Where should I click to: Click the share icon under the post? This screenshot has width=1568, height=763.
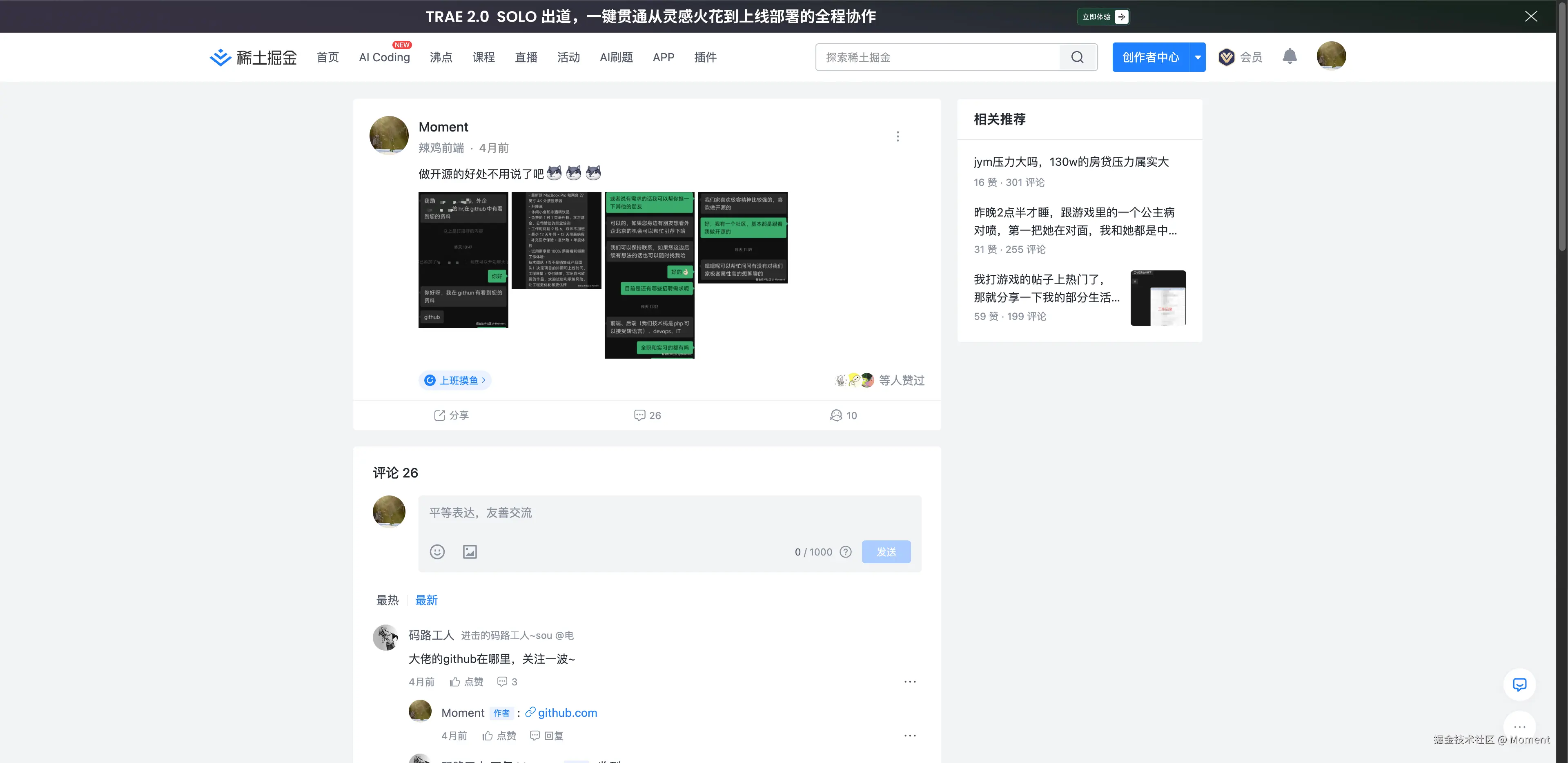tap(439, 415)
